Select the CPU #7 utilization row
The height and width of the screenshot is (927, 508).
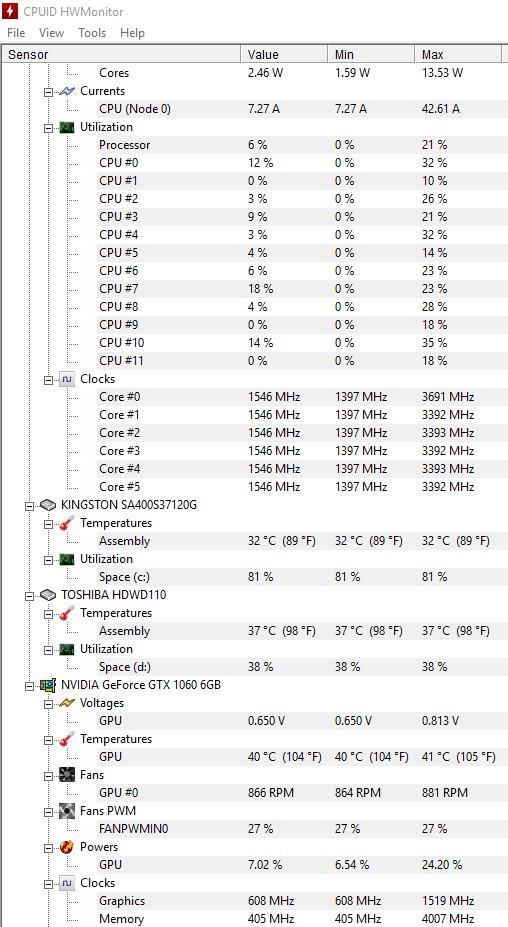pos(254,289)
